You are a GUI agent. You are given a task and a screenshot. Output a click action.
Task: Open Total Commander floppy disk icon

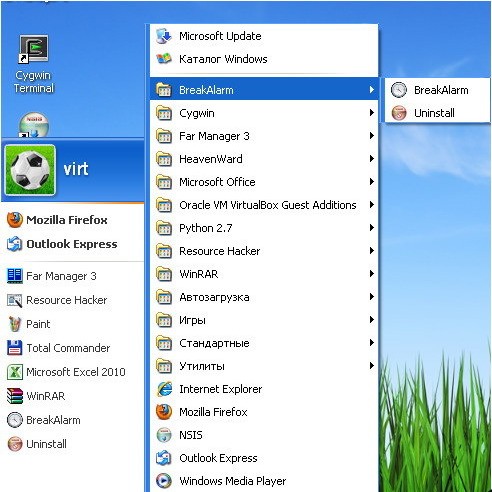click(x=14, y=348)
